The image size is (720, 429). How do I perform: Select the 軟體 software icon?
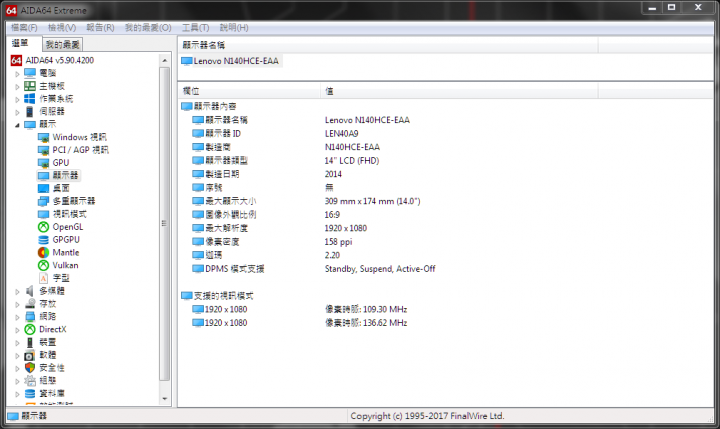click(x=30, y=355)
